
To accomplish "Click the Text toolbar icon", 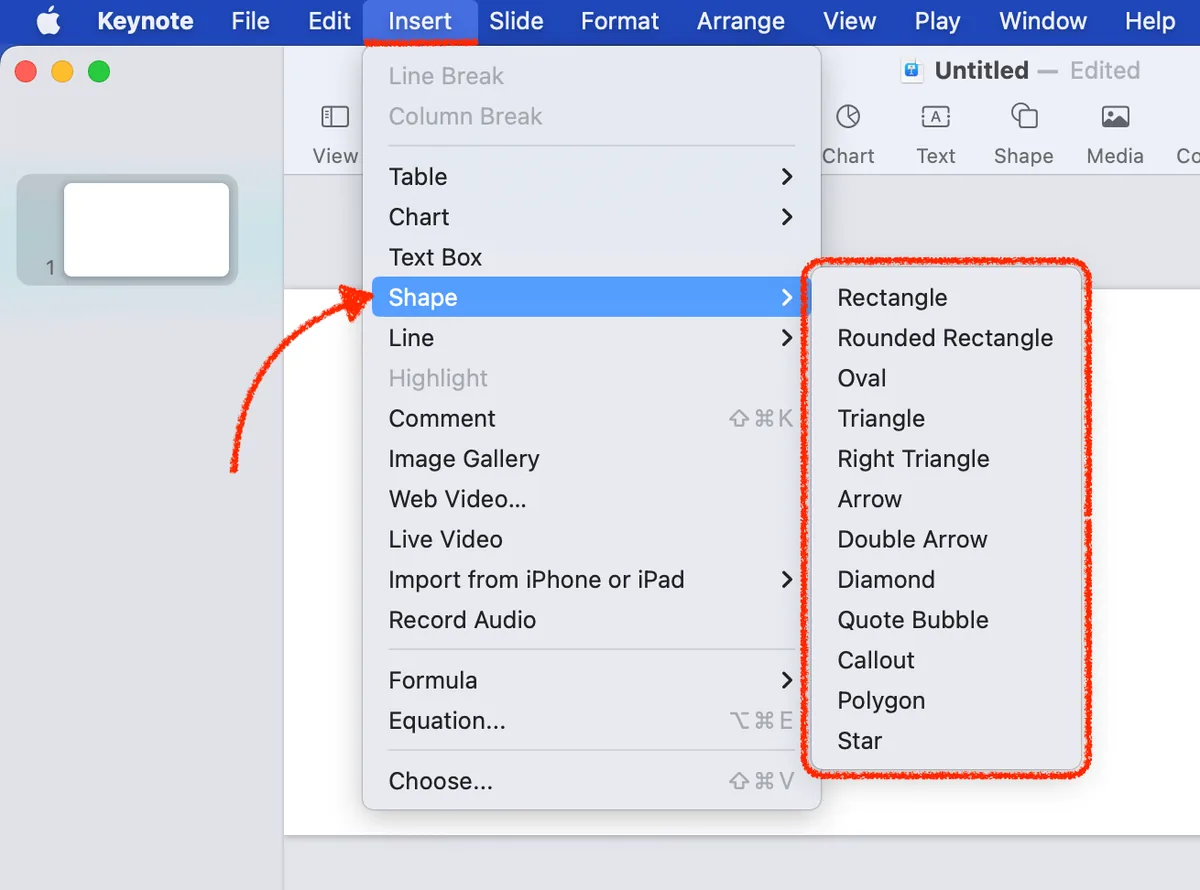I will [x=935, y=117].
